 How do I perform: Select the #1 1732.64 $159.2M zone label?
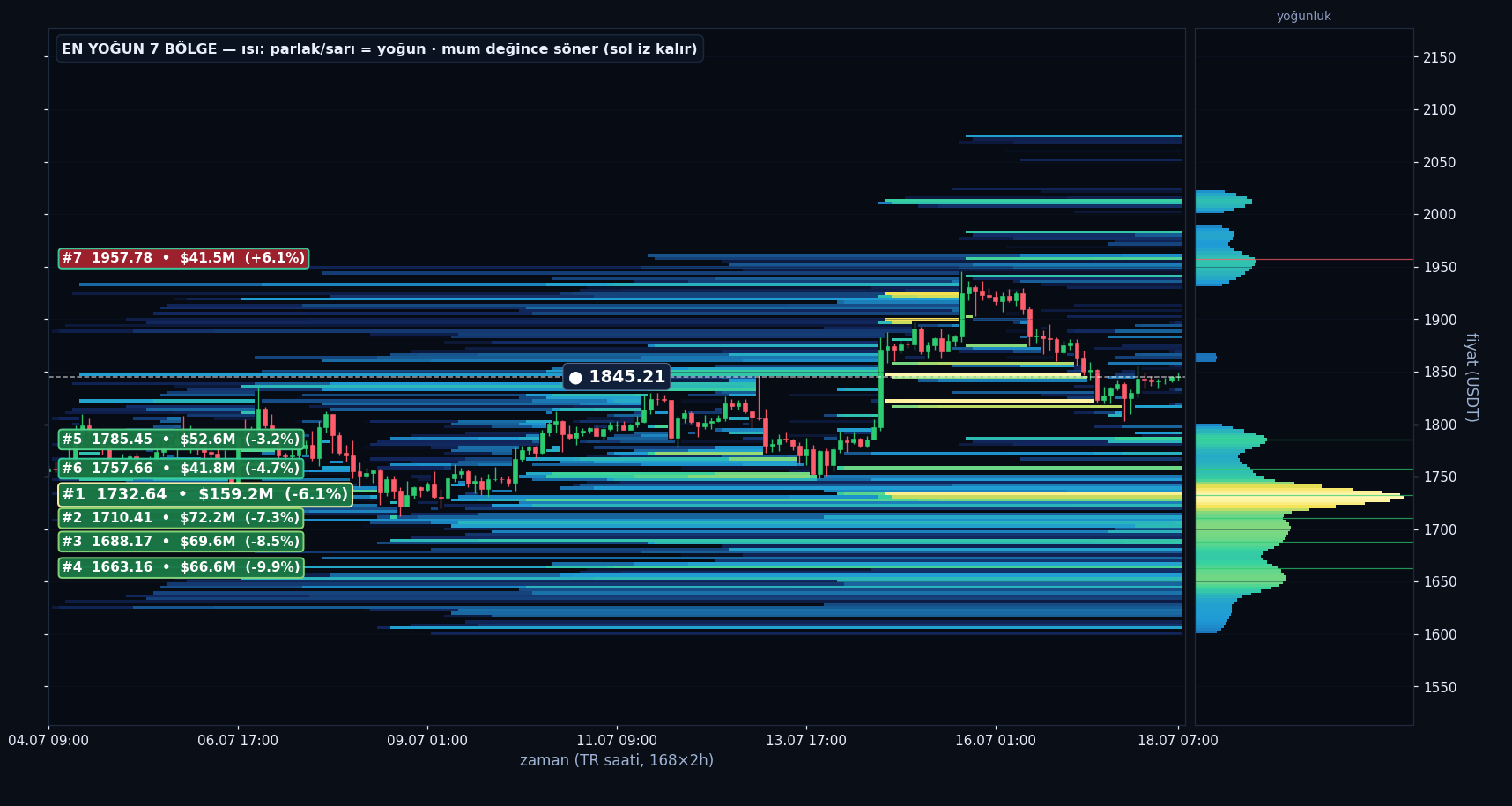[205, 495]
